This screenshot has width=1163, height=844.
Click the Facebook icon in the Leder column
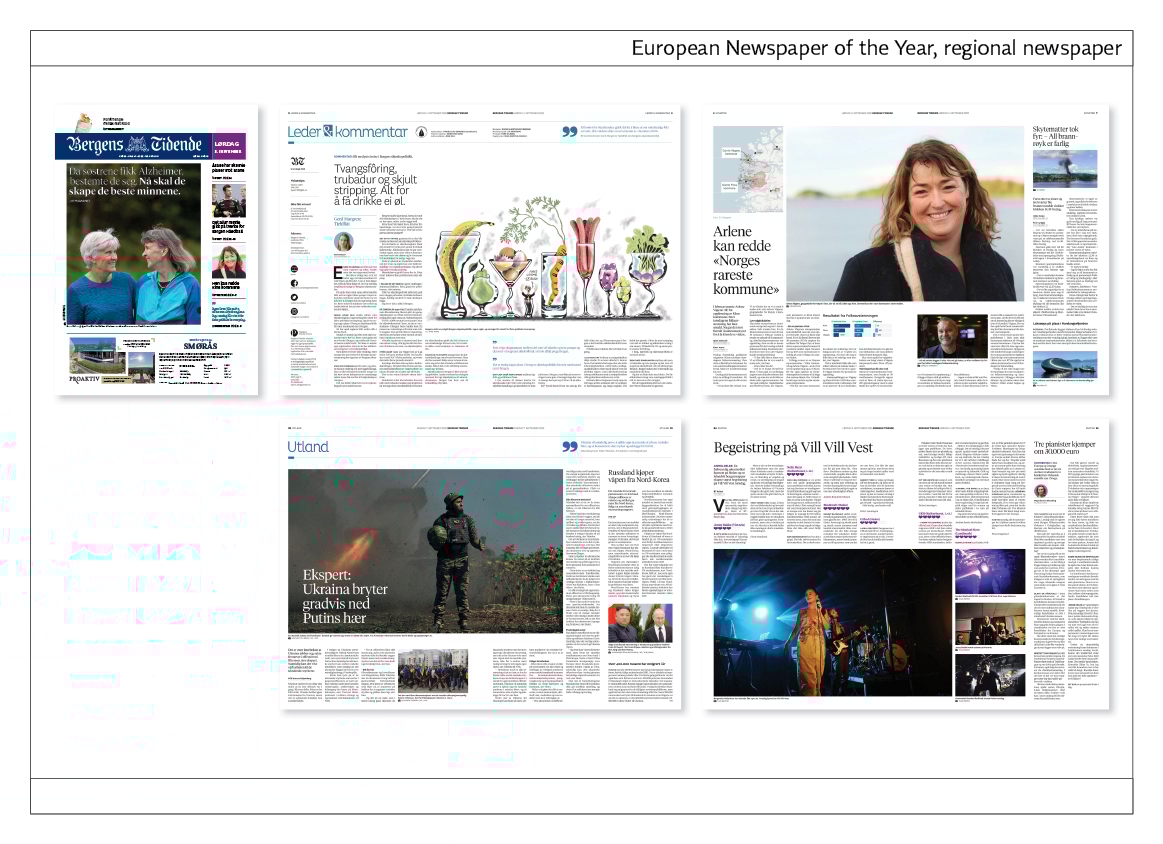[295, 283]
